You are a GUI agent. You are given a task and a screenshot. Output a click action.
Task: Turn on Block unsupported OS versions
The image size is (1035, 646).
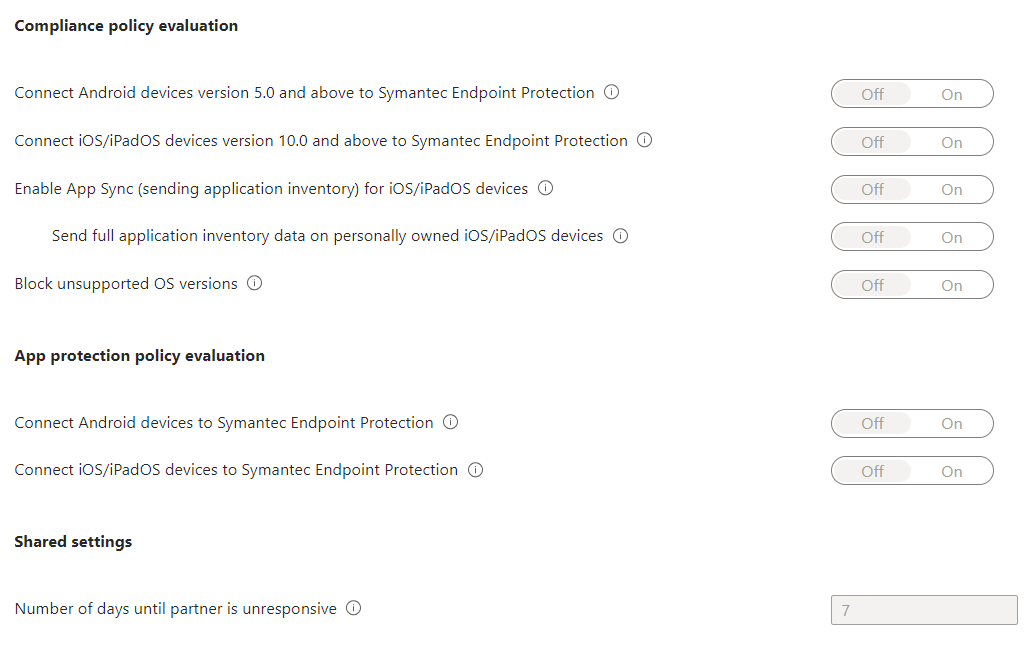pyautogui.click(x=951, y=284)
